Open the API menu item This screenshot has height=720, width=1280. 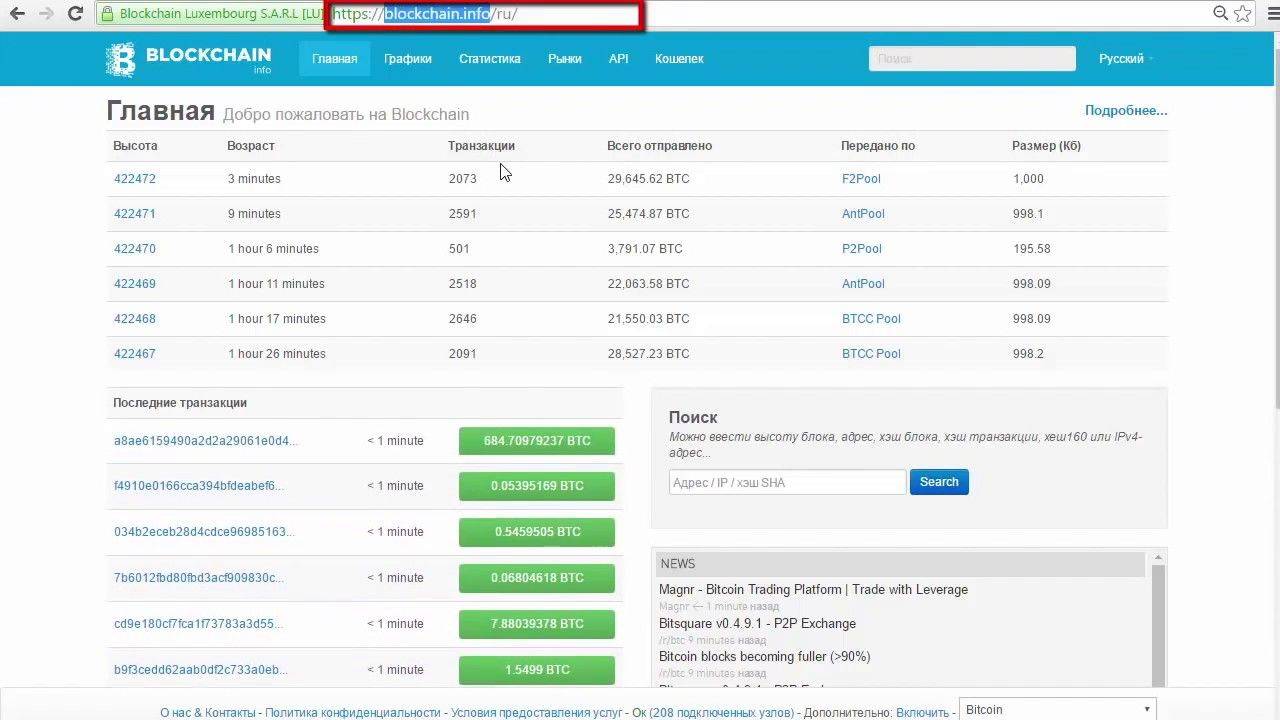coord(619,59)
